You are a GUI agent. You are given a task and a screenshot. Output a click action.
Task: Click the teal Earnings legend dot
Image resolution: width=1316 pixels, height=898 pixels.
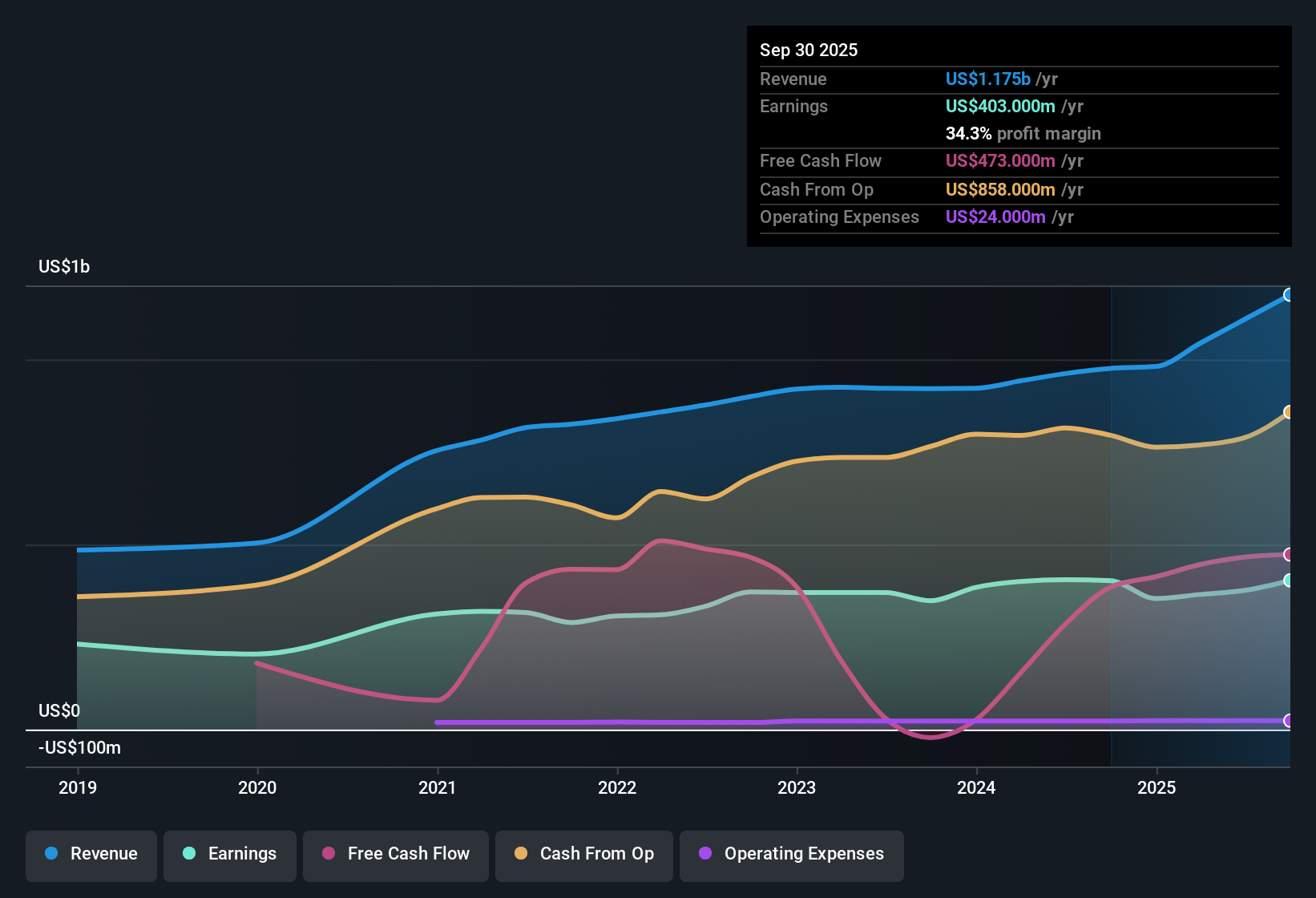pyautogui.click(x=189, y=854)
